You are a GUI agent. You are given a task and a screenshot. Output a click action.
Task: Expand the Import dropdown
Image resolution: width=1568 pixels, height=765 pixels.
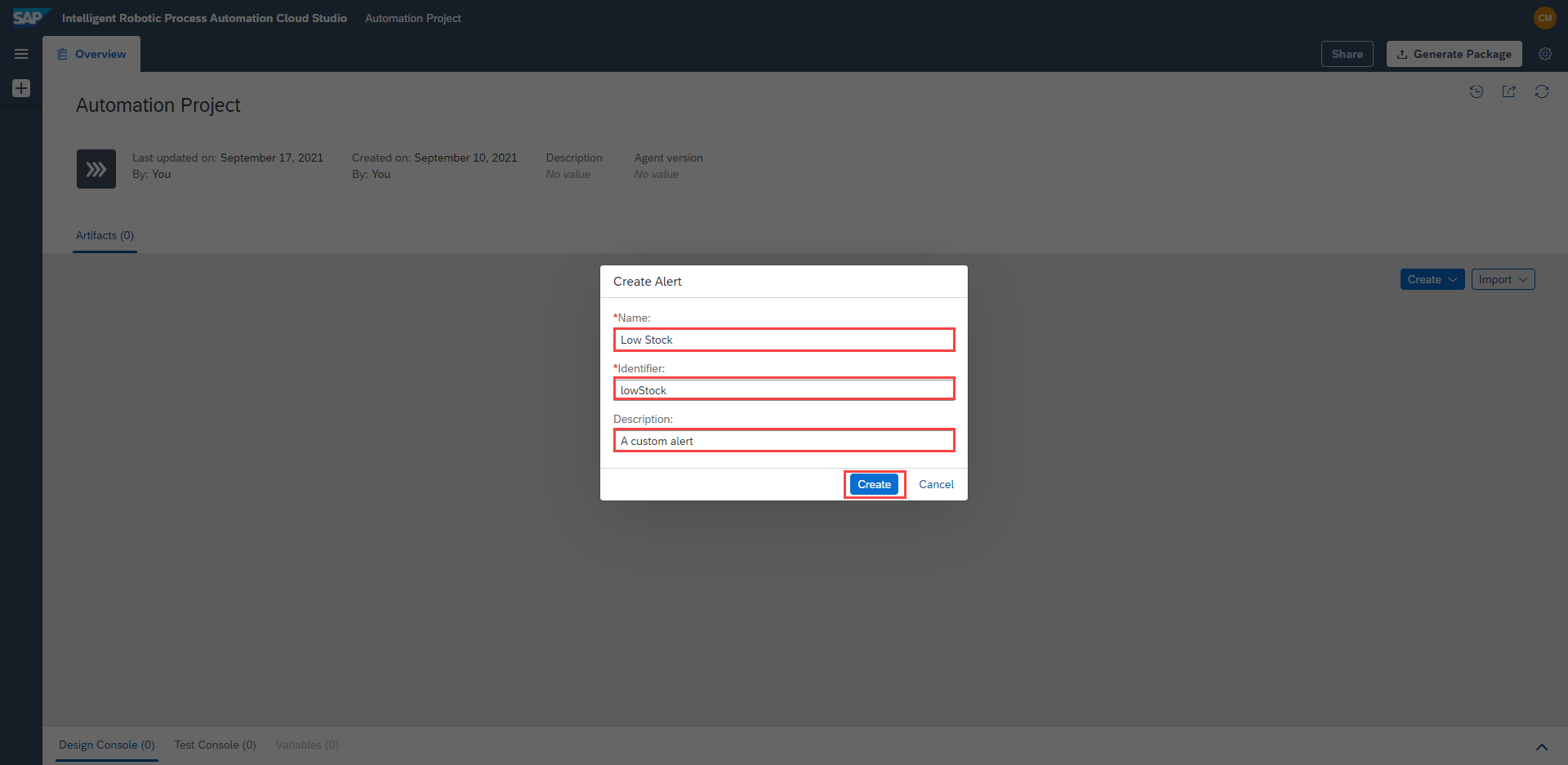pyautogui.click(x=1503, y=279)
